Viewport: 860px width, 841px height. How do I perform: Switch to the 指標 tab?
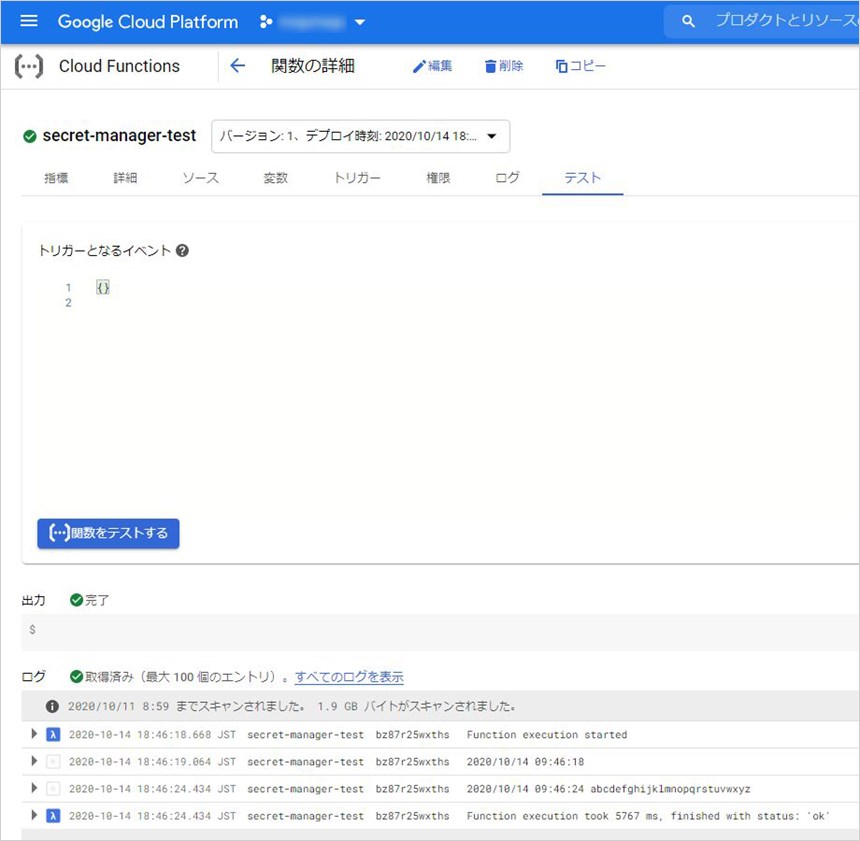click(56, 178)
